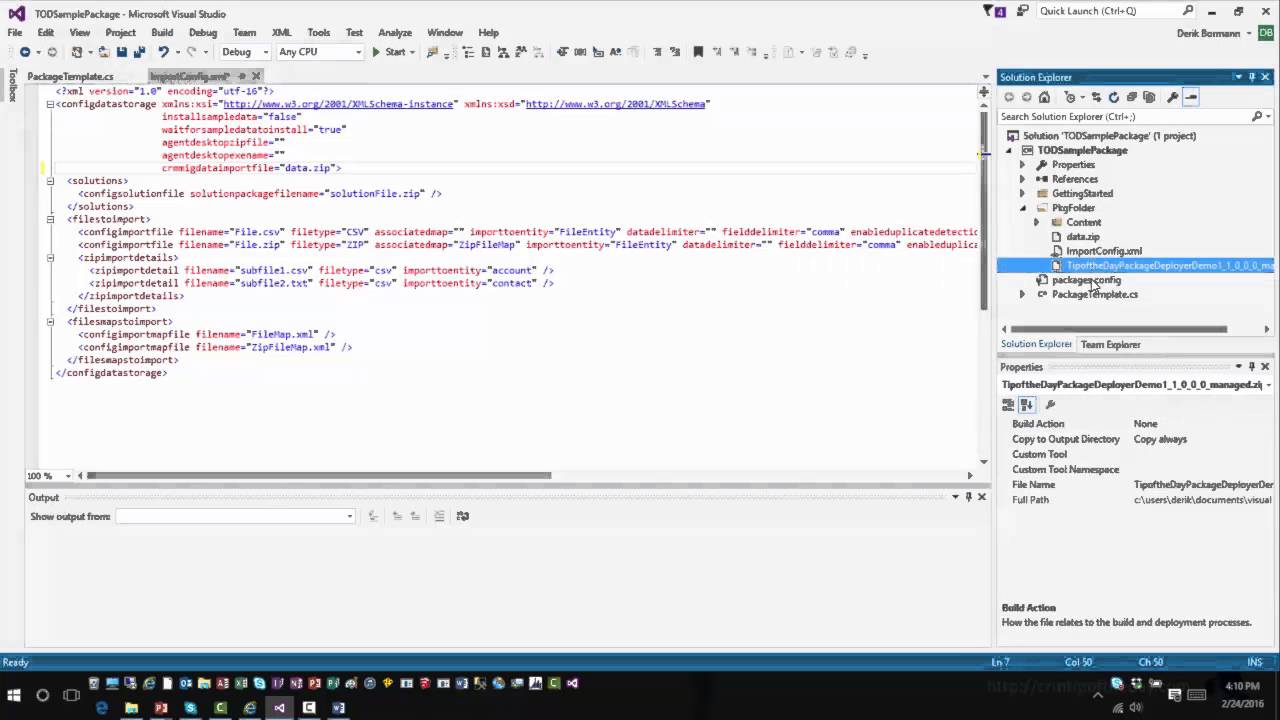Switch to the PackageTemplate.cs tab
Viewport: 1280px width, 720px height.
[x=70, y=76]
